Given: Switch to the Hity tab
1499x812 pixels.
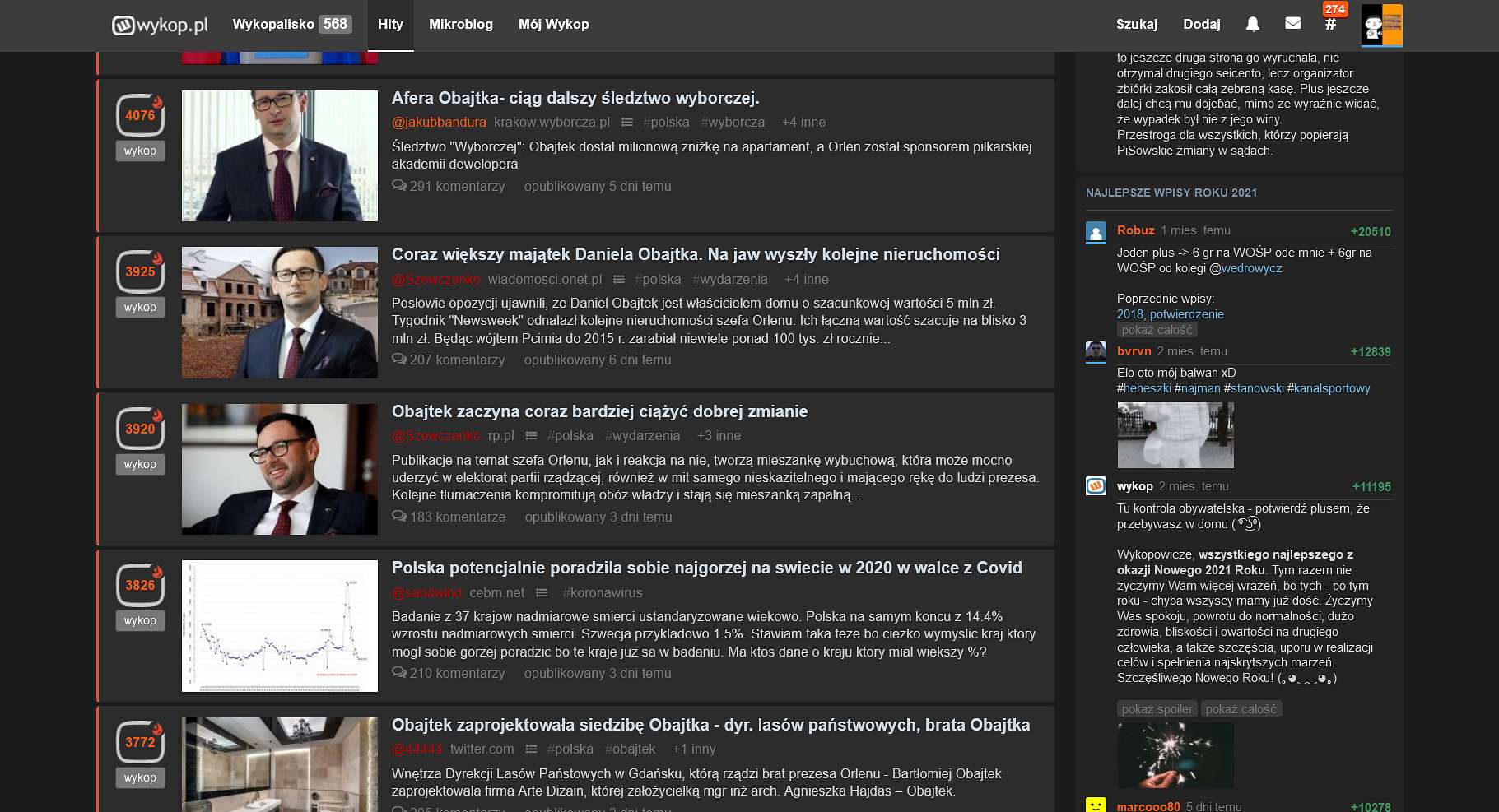Looking at the screenshot, I should point(390,24).
